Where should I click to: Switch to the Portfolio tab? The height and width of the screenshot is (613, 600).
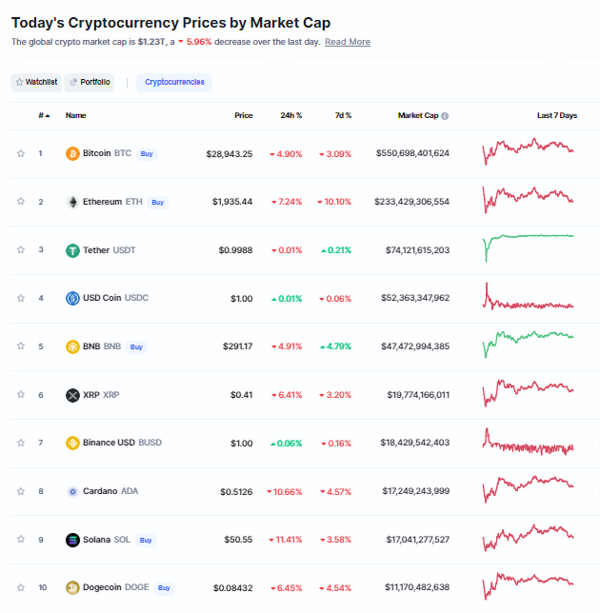[x=89, y=82]
